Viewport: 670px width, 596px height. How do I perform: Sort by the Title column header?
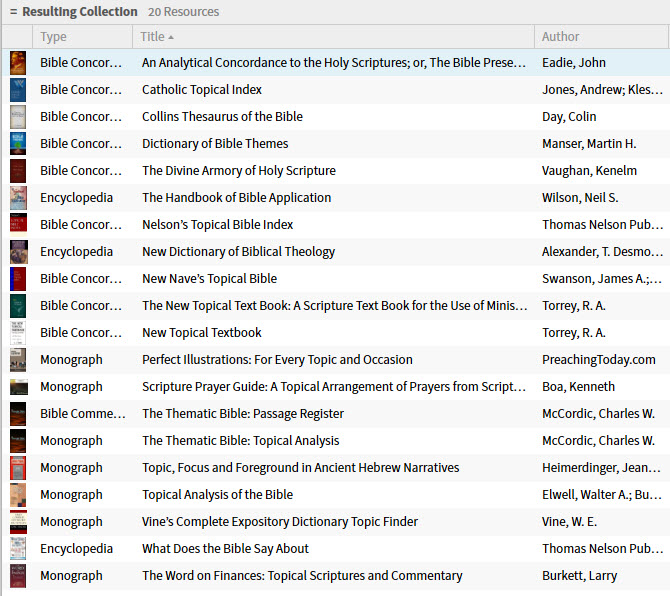(333, 37)
